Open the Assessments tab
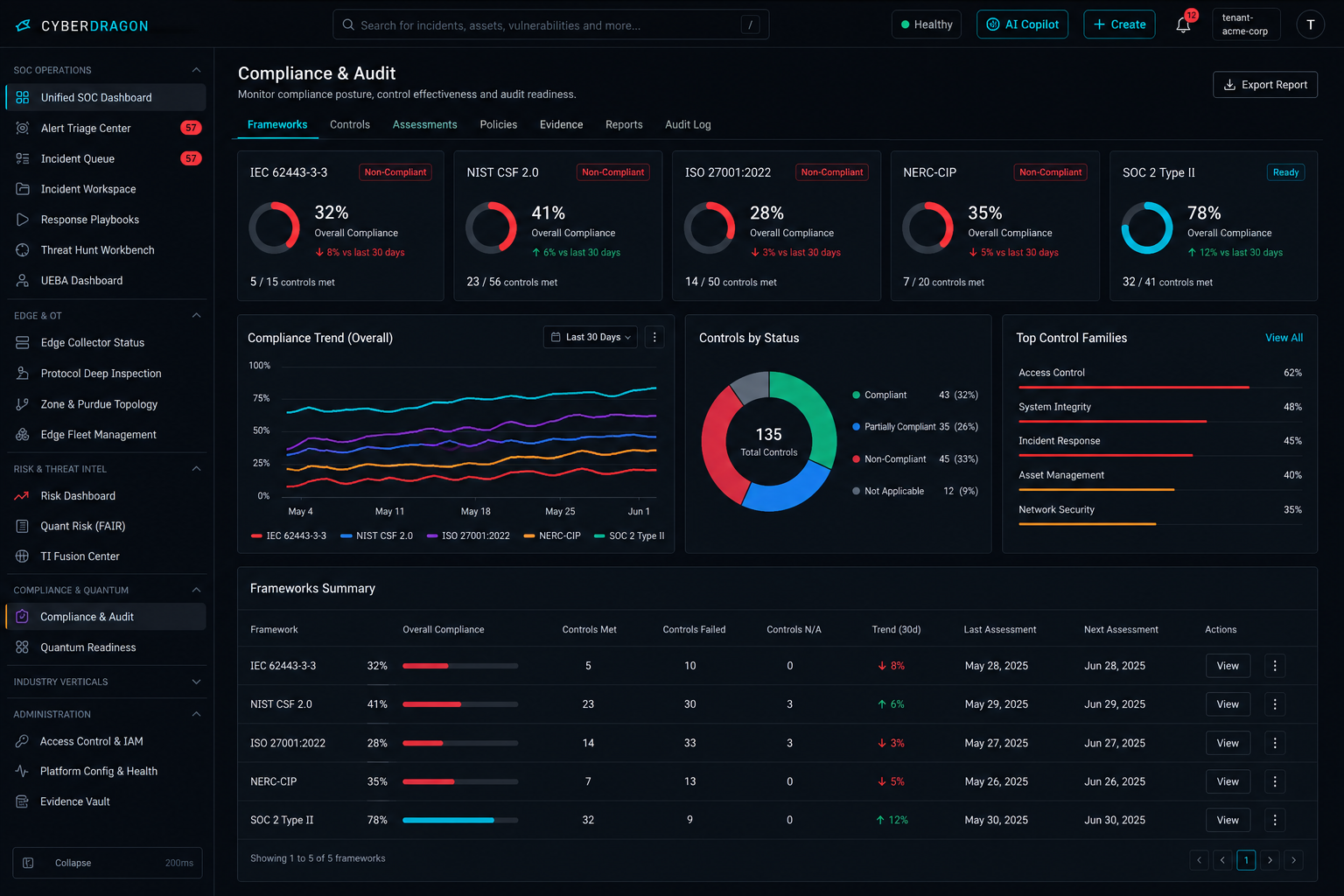 coord(424,125)
